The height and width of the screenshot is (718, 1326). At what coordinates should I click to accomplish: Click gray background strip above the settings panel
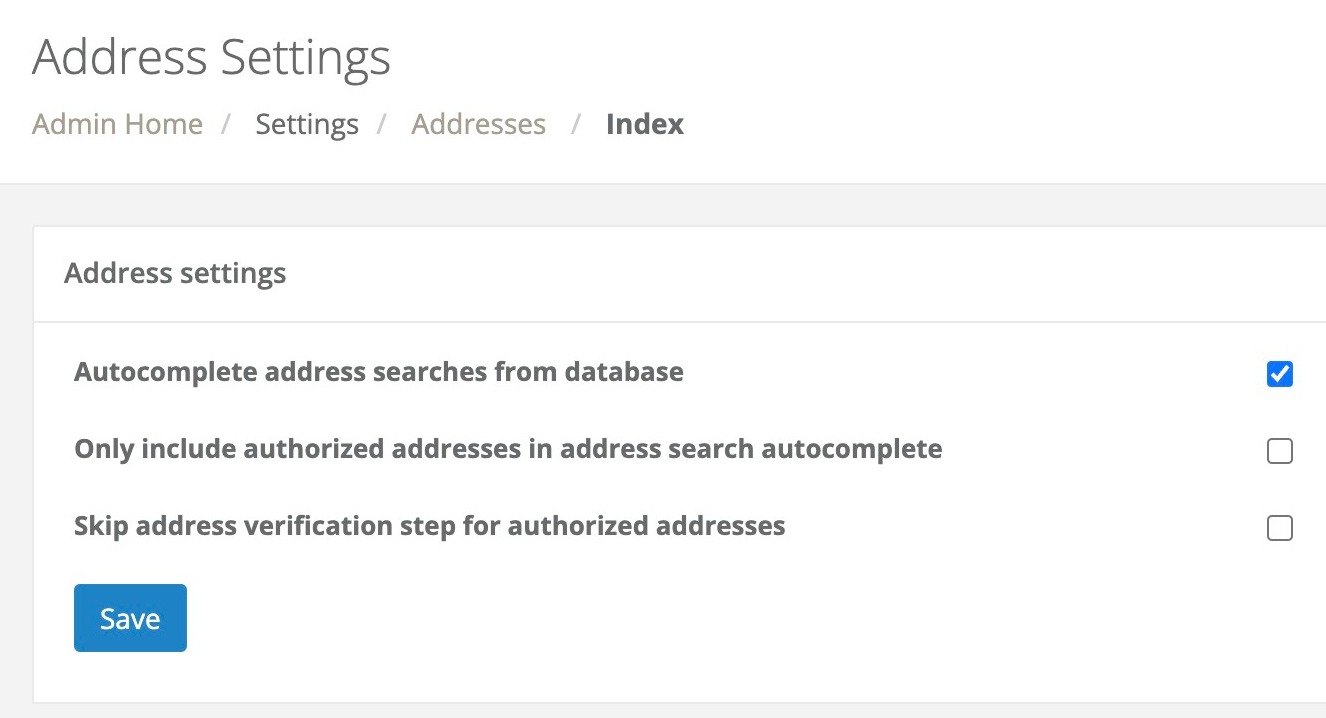(660, 205)
